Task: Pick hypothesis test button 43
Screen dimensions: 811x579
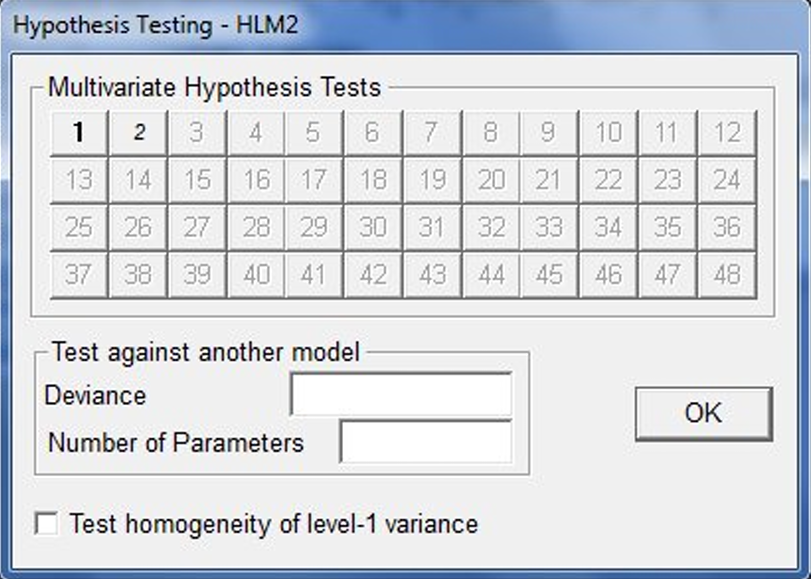Action: (432, 275)
